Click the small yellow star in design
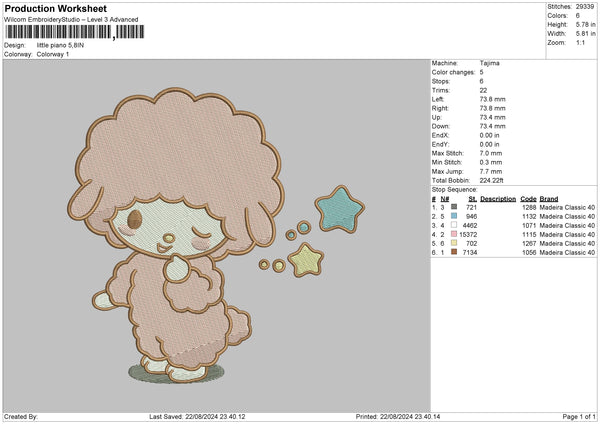Screen dimensions: 600x424 coord(306,260)
